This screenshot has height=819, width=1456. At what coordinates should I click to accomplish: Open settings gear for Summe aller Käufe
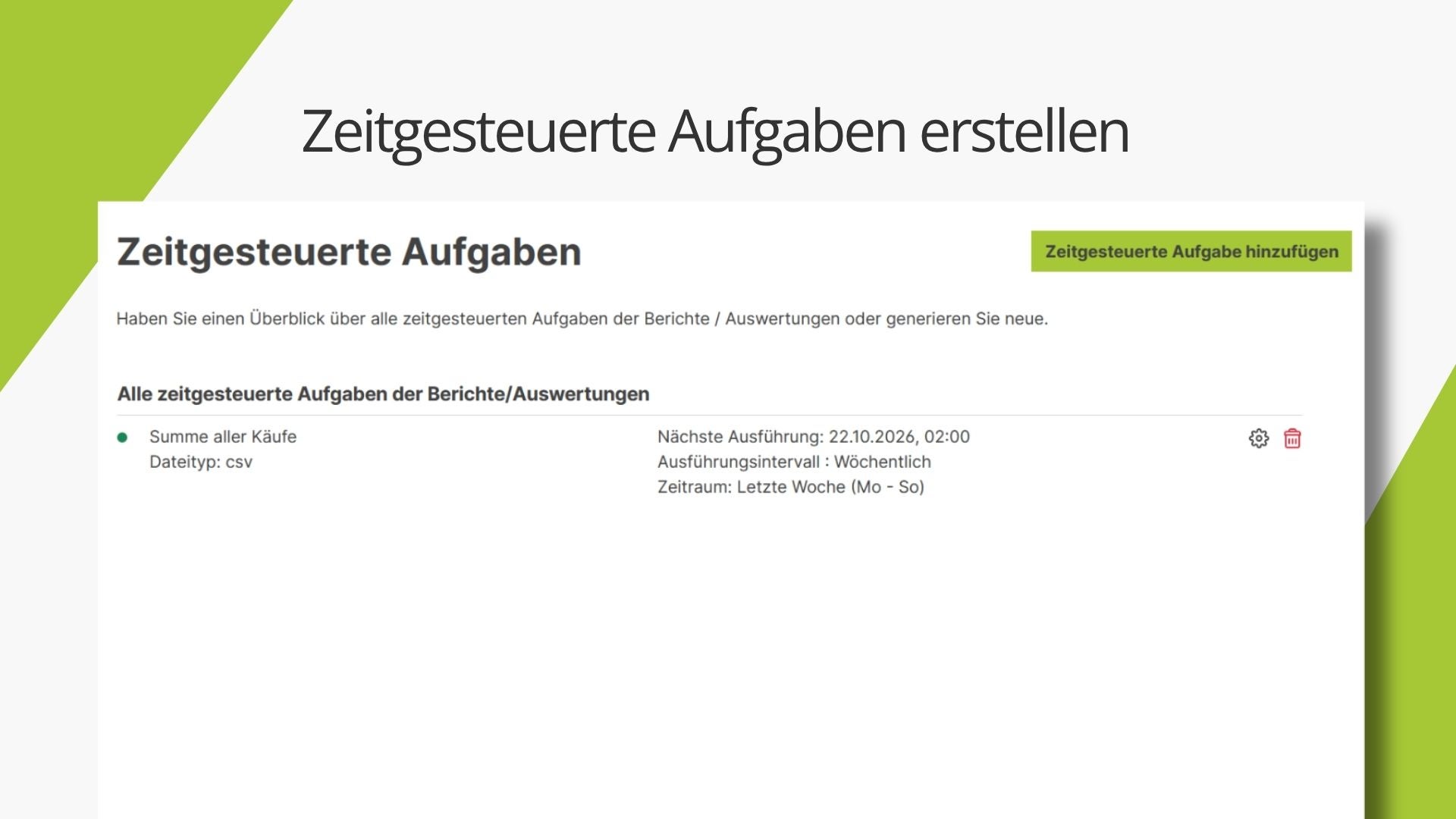[1259, 438]
